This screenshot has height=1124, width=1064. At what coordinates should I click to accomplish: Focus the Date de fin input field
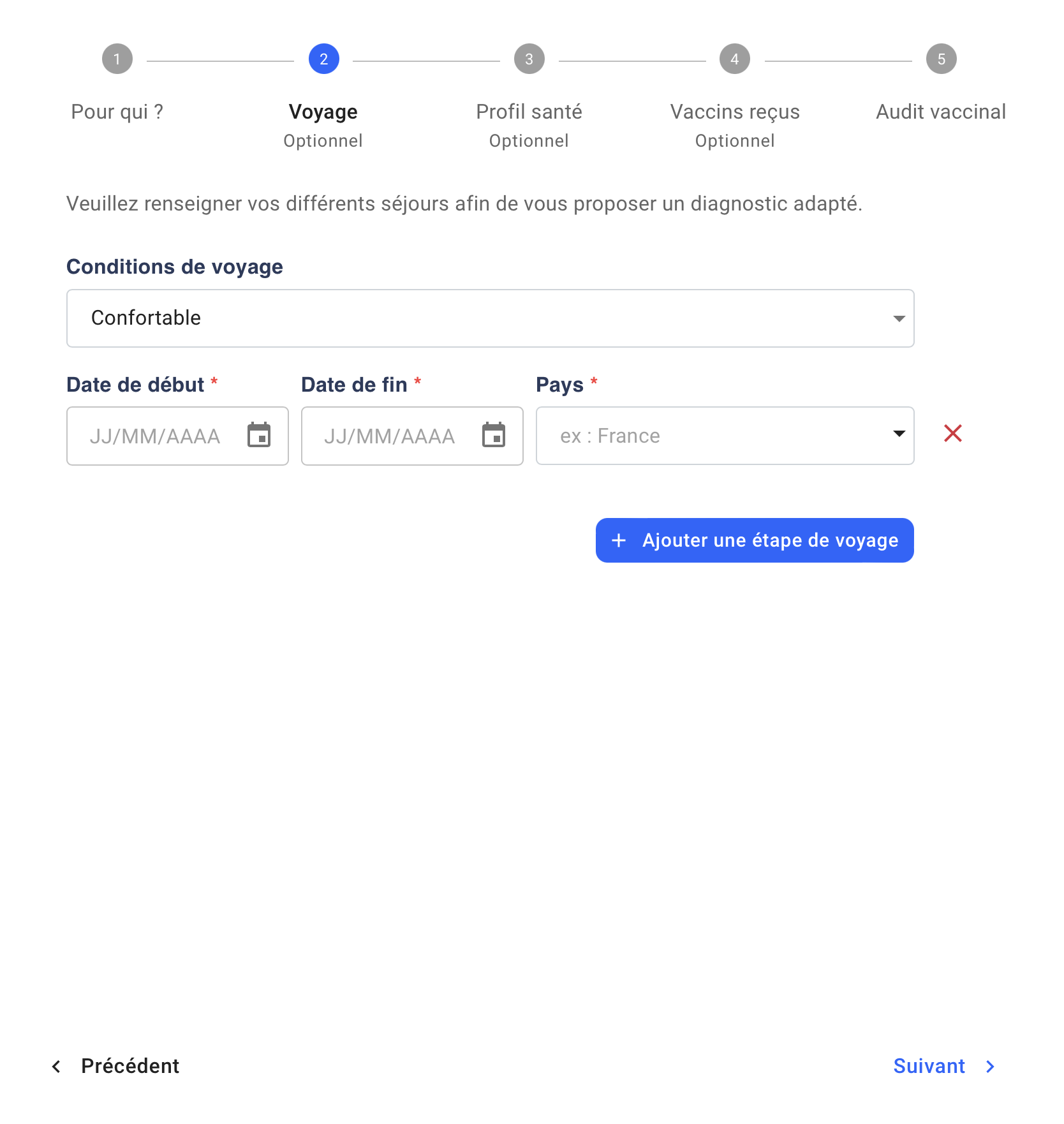[x=413, y=436]
